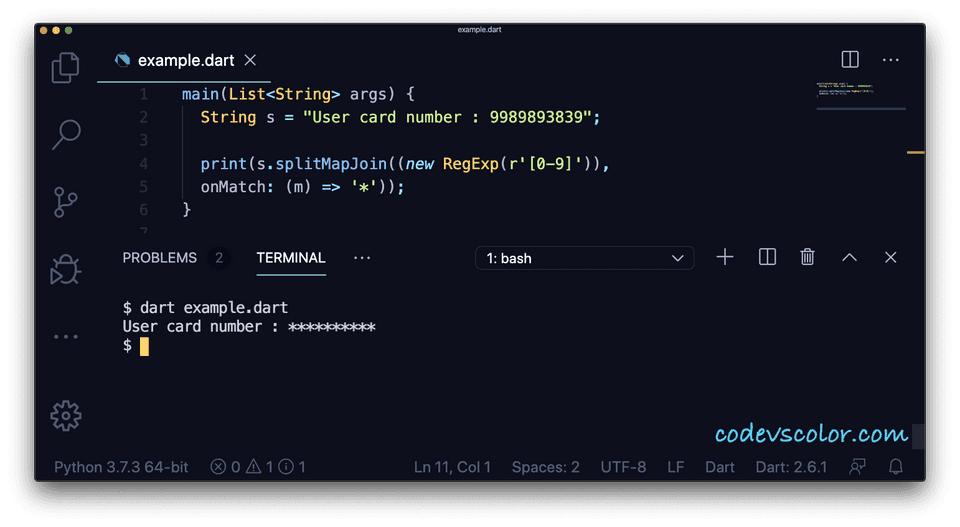Open the Search view in sidebar
The image size is (960, 527).
click(66, 134)
